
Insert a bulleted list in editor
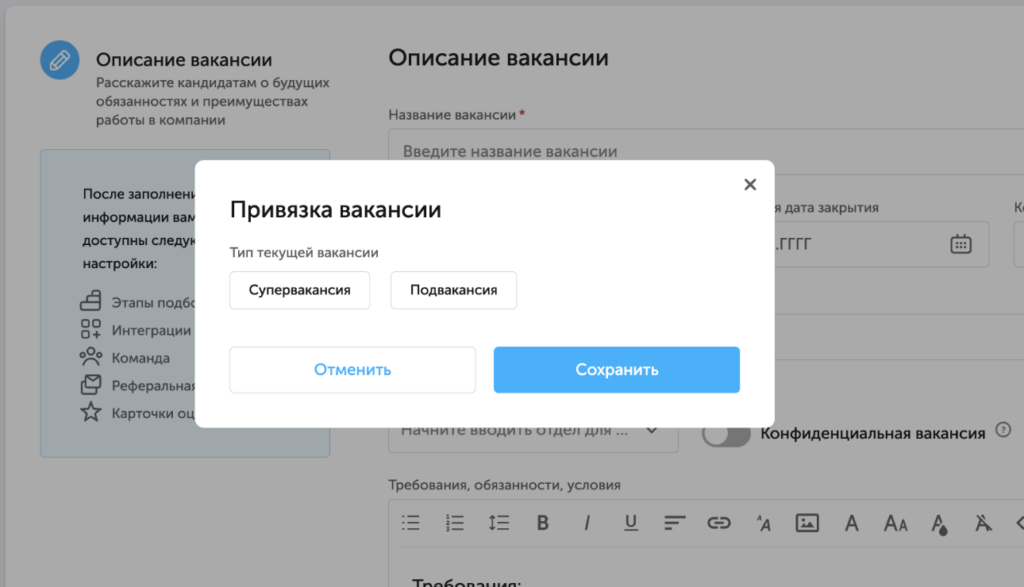pos(411,522)
